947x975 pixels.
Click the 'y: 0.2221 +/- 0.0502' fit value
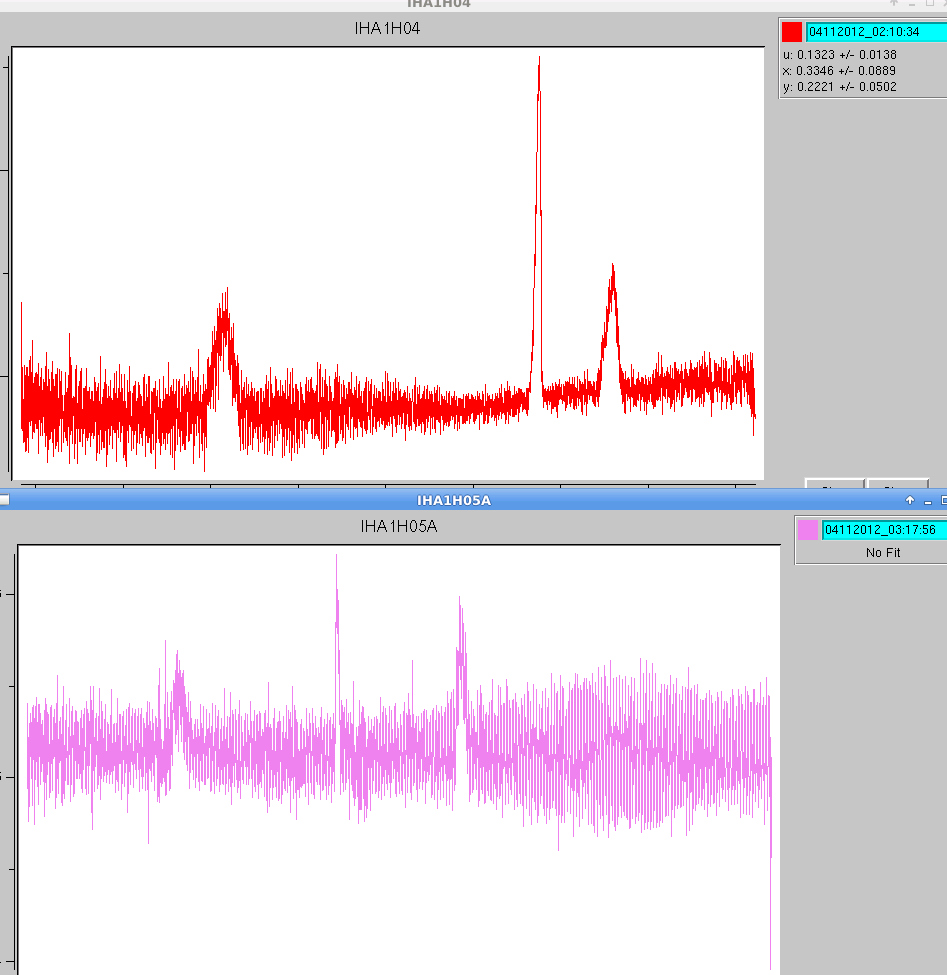(839, 87)
